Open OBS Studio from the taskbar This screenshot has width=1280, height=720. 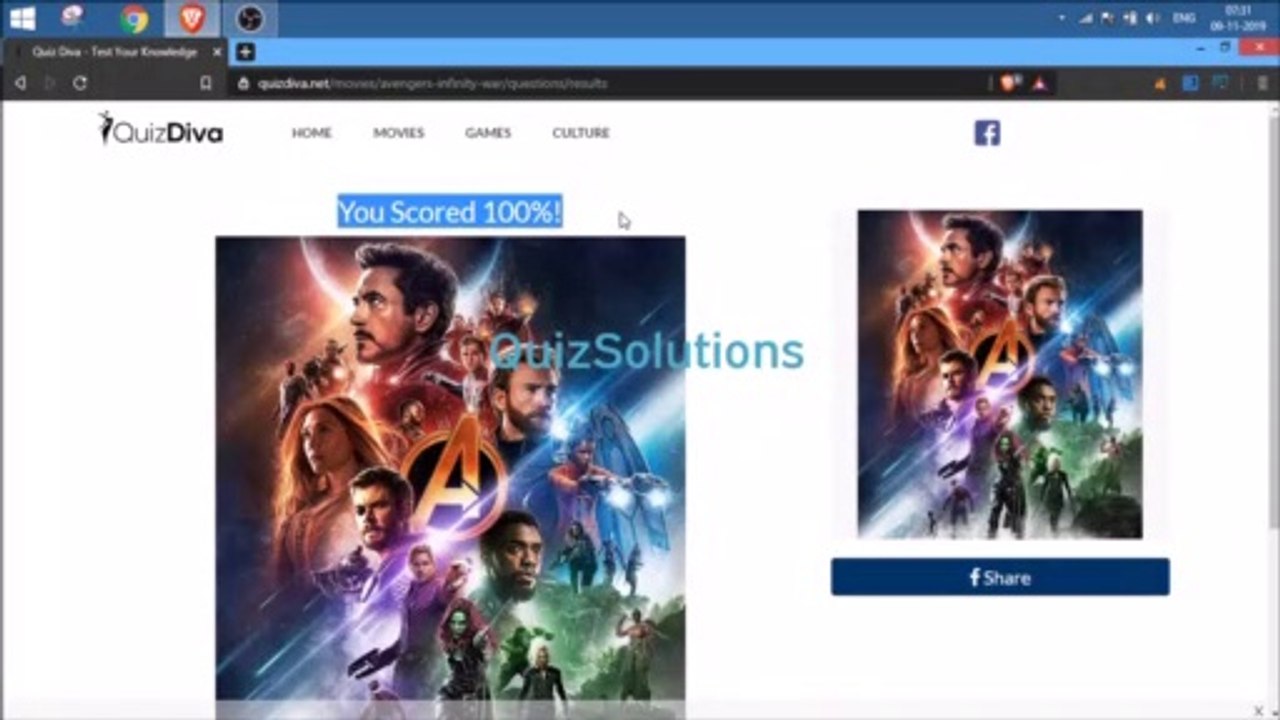[250, 18]
